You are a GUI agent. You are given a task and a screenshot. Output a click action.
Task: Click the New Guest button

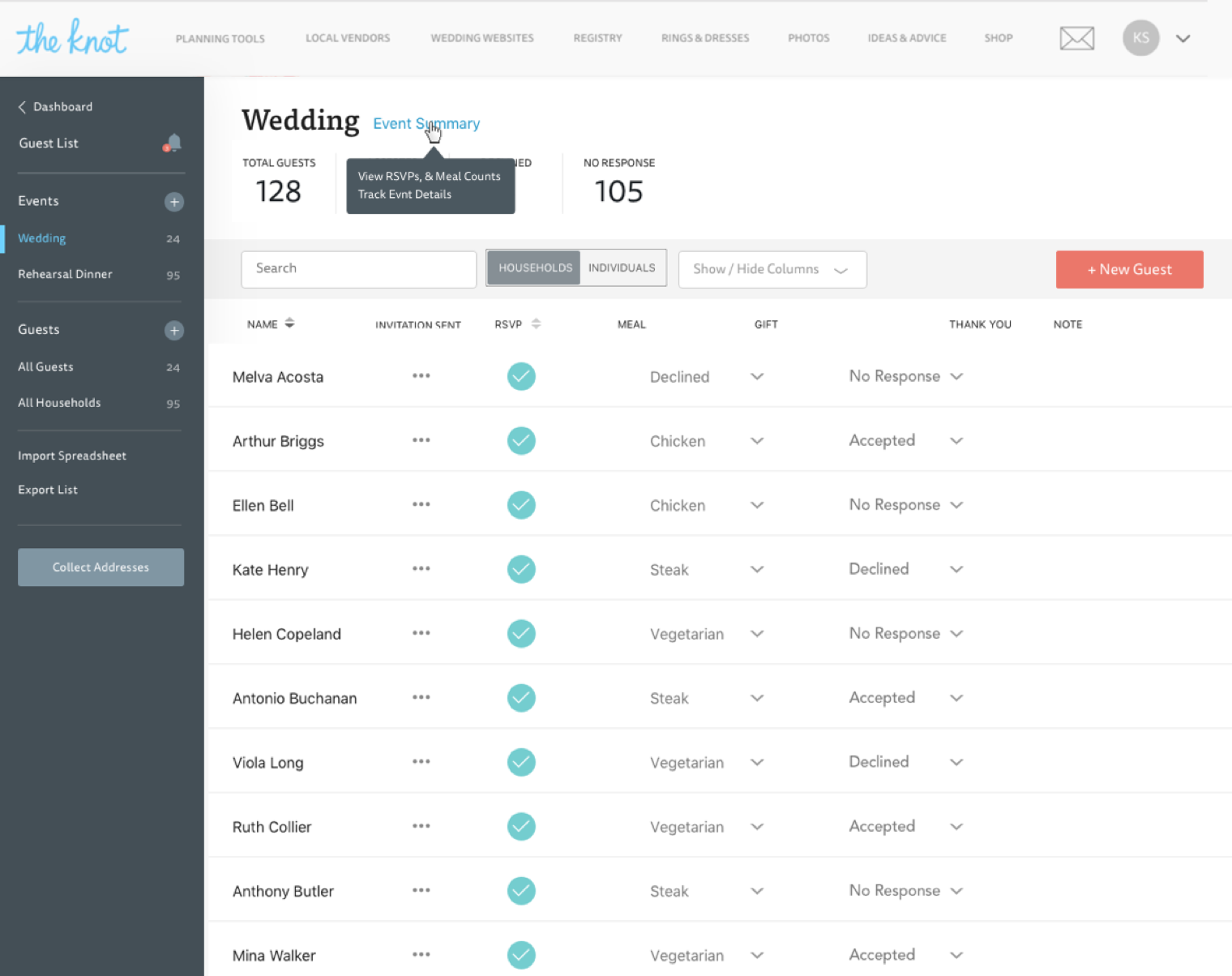tap(1129, 269)
